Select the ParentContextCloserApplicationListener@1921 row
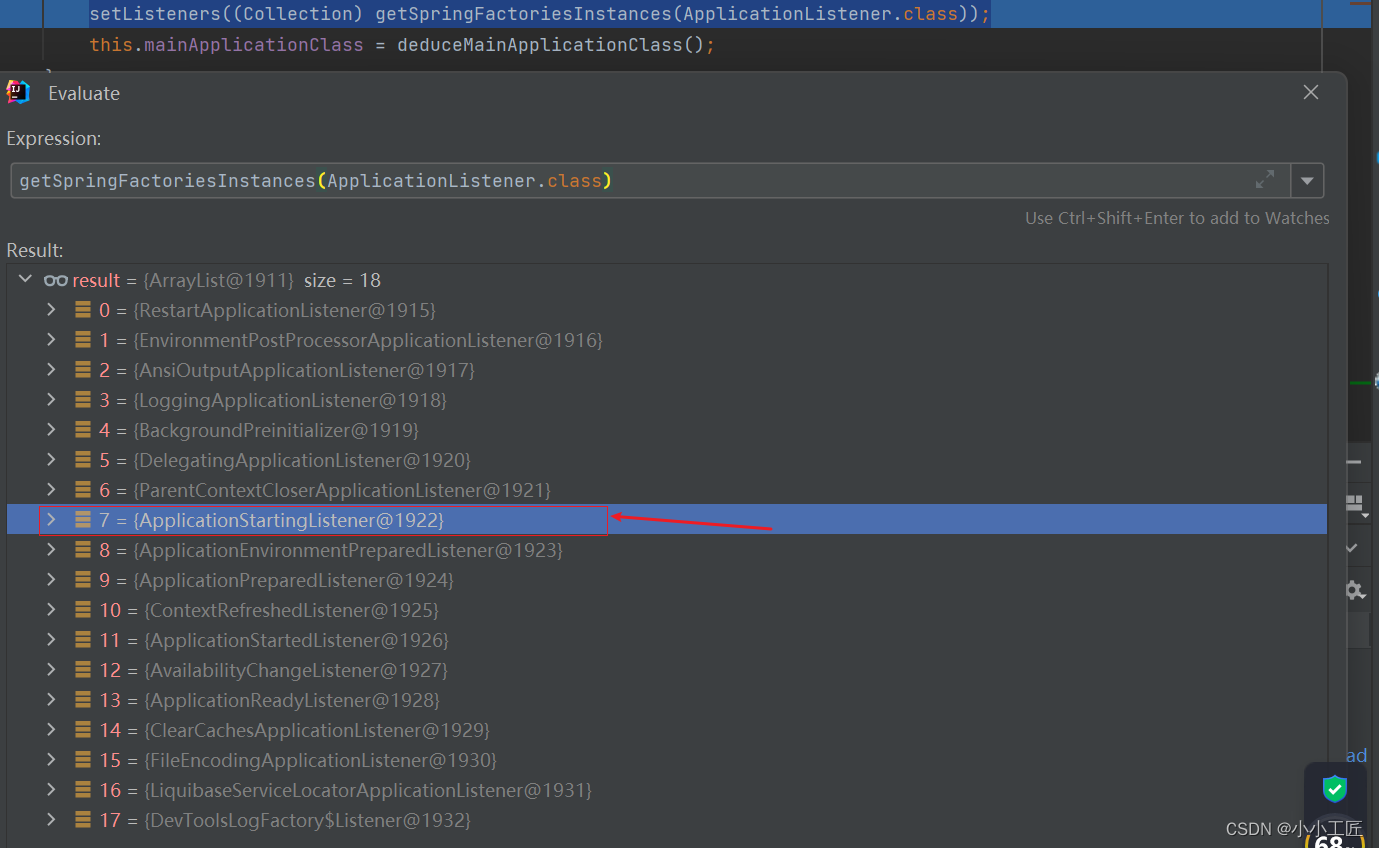Screen dimensions: 1379x848 [667, 490]
